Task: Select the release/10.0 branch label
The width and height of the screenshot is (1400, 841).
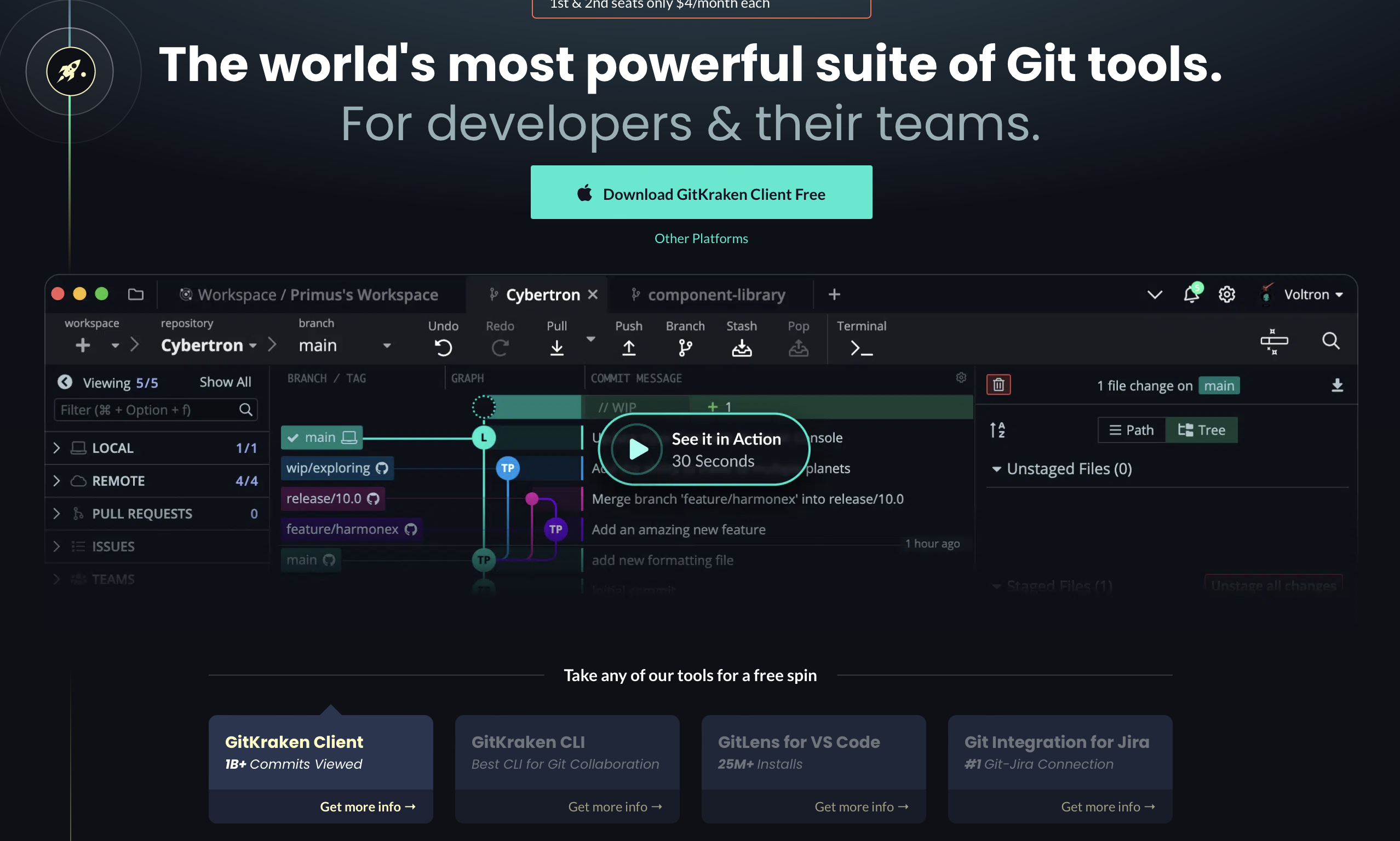Action: coord(332,499)
